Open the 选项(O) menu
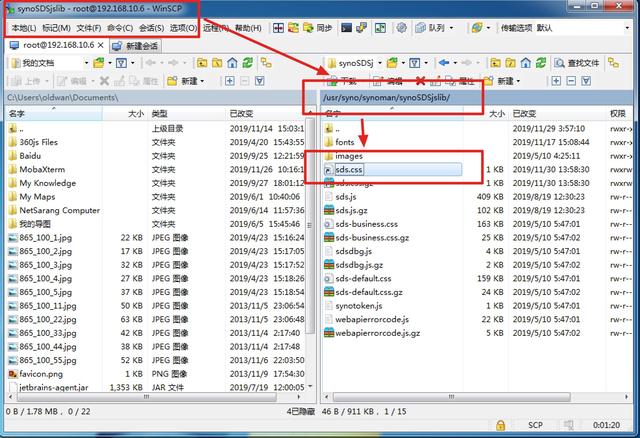Image resolution: width=640 pixels, height=438 pixels. click(183, 28)
